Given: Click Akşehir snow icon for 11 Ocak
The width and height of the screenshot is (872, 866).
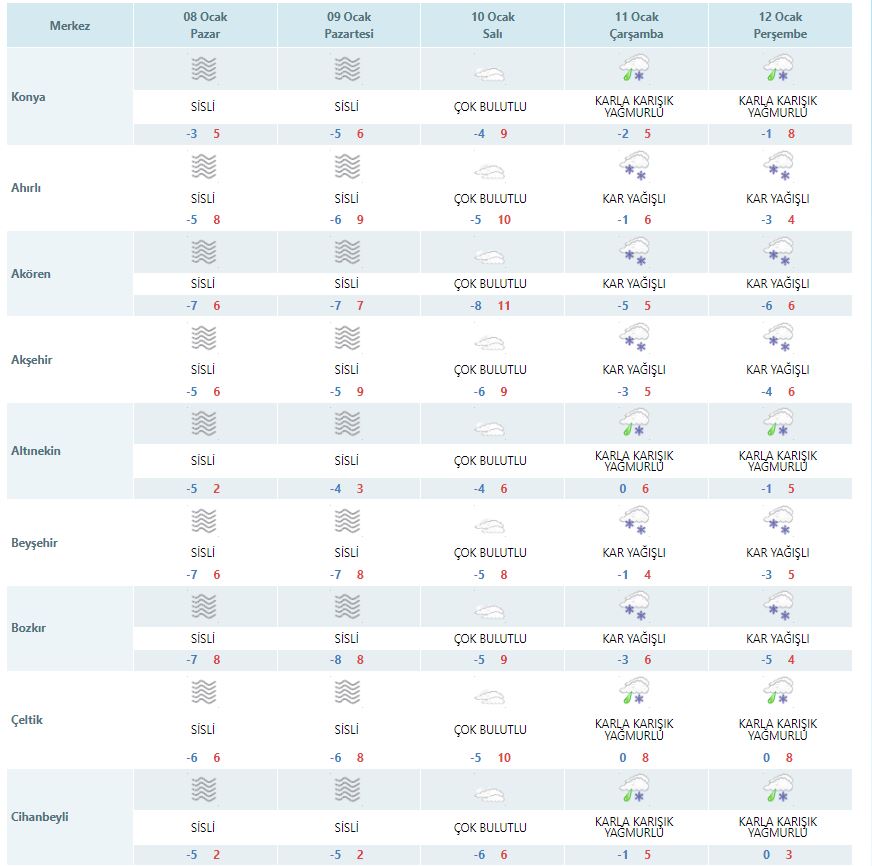Looking at the screenshot, I should tap(633, 337).
